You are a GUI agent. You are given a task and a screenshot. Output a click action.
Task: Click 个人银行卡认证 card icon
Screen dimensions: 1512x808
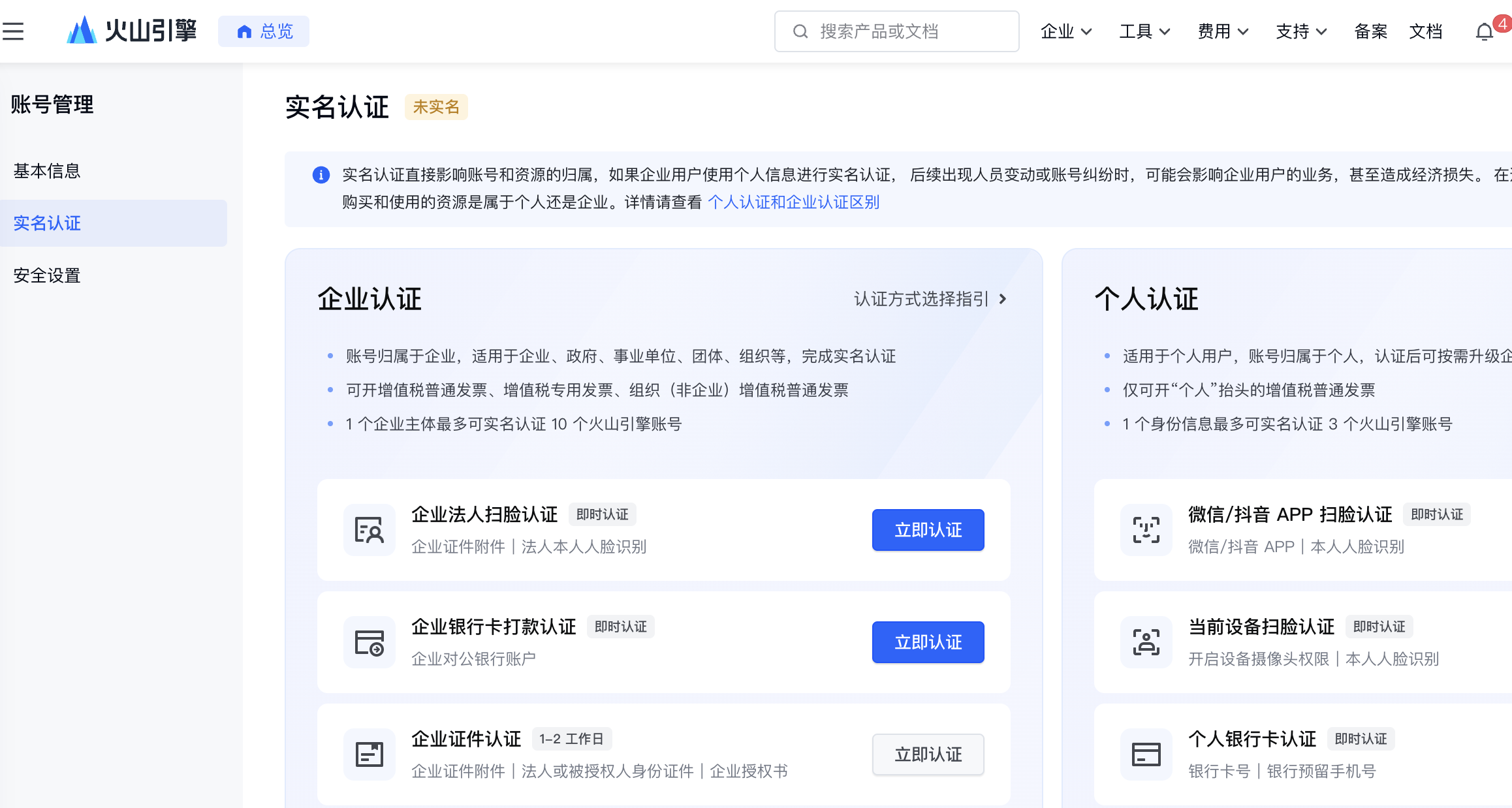coord(1146,754)
